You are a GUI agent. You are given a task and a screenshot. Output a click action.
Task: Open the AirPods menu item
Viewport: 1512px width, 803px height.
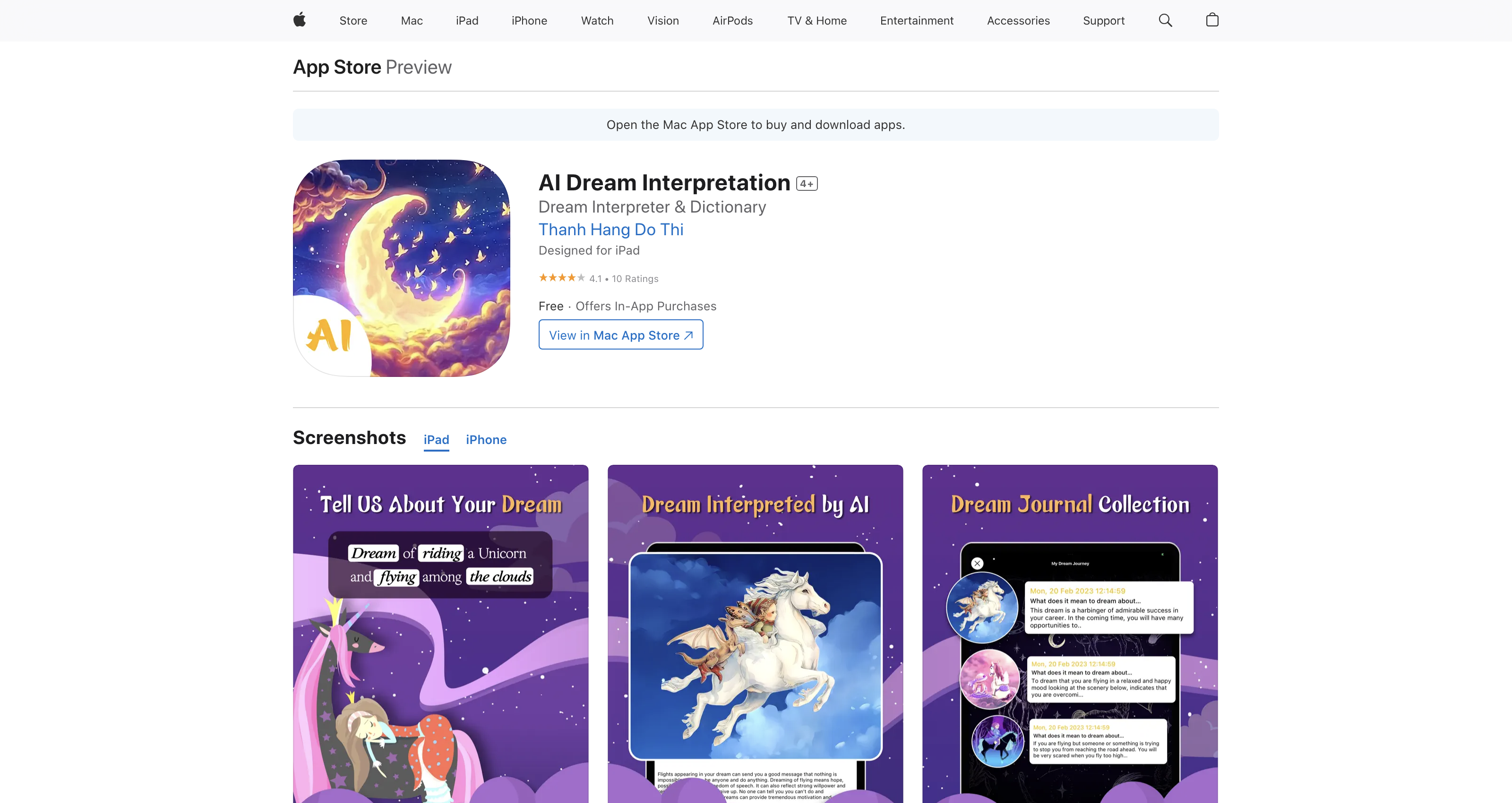tap(732, 20)
